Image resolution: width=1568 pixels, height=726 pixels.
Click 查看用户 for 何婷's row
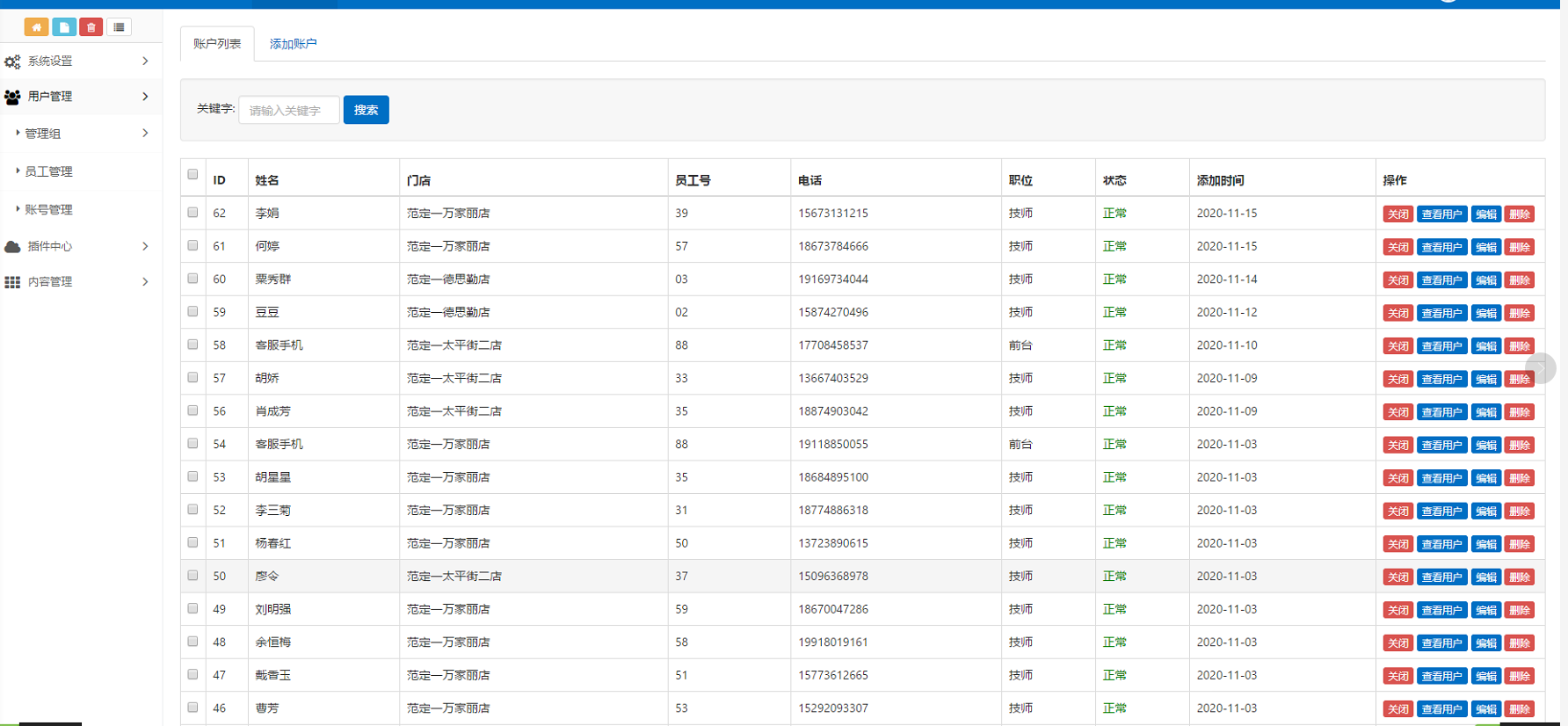(x=1441, y=247)
